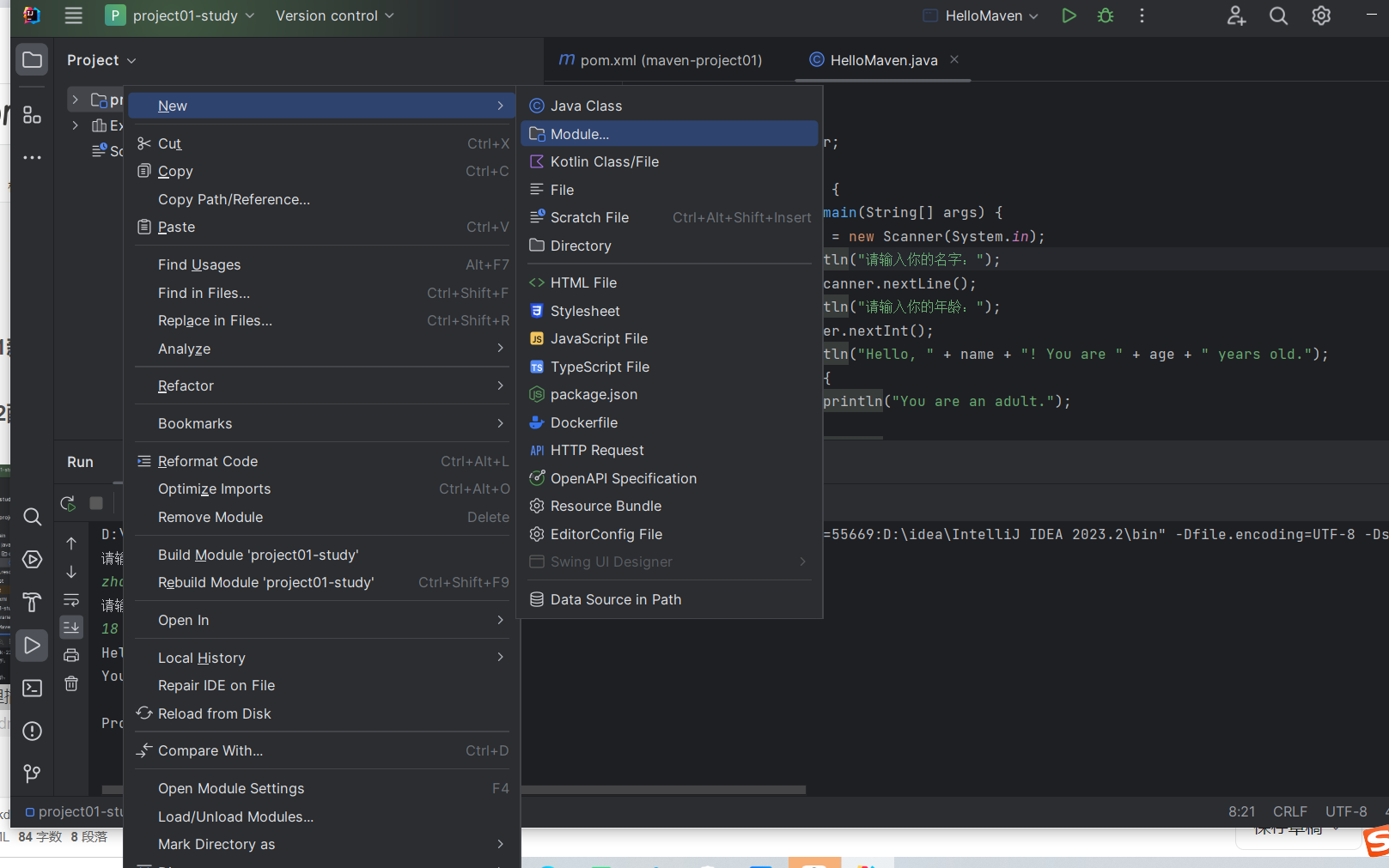This screenshot has height=868, width=1389.
Task: Open HelloMaven run configuration dropdown
Action: coord(981,15)
